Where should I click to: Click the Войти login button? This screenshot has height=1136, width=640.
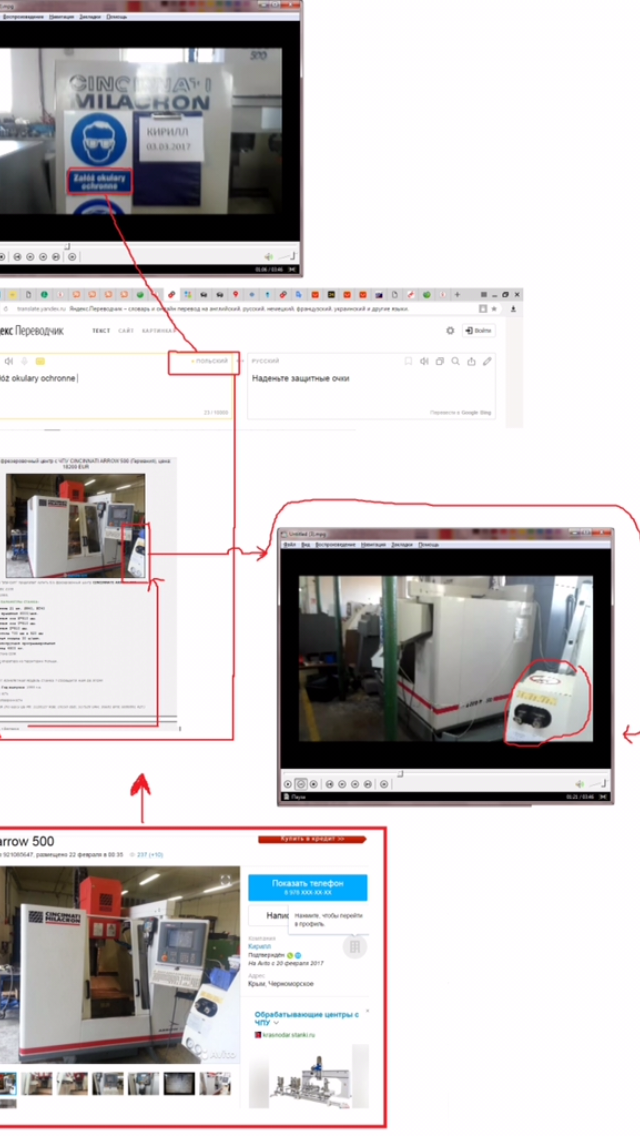point(479,330)
